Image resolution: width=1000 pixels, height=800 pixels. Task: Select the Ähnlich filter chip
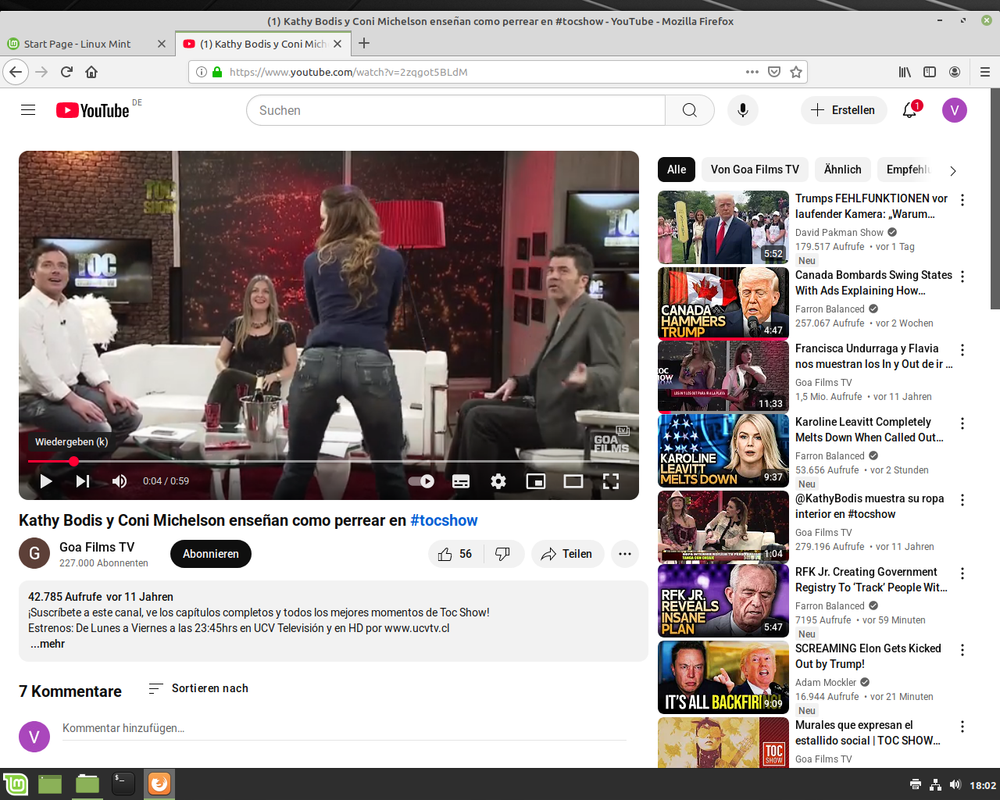[842, 170]
